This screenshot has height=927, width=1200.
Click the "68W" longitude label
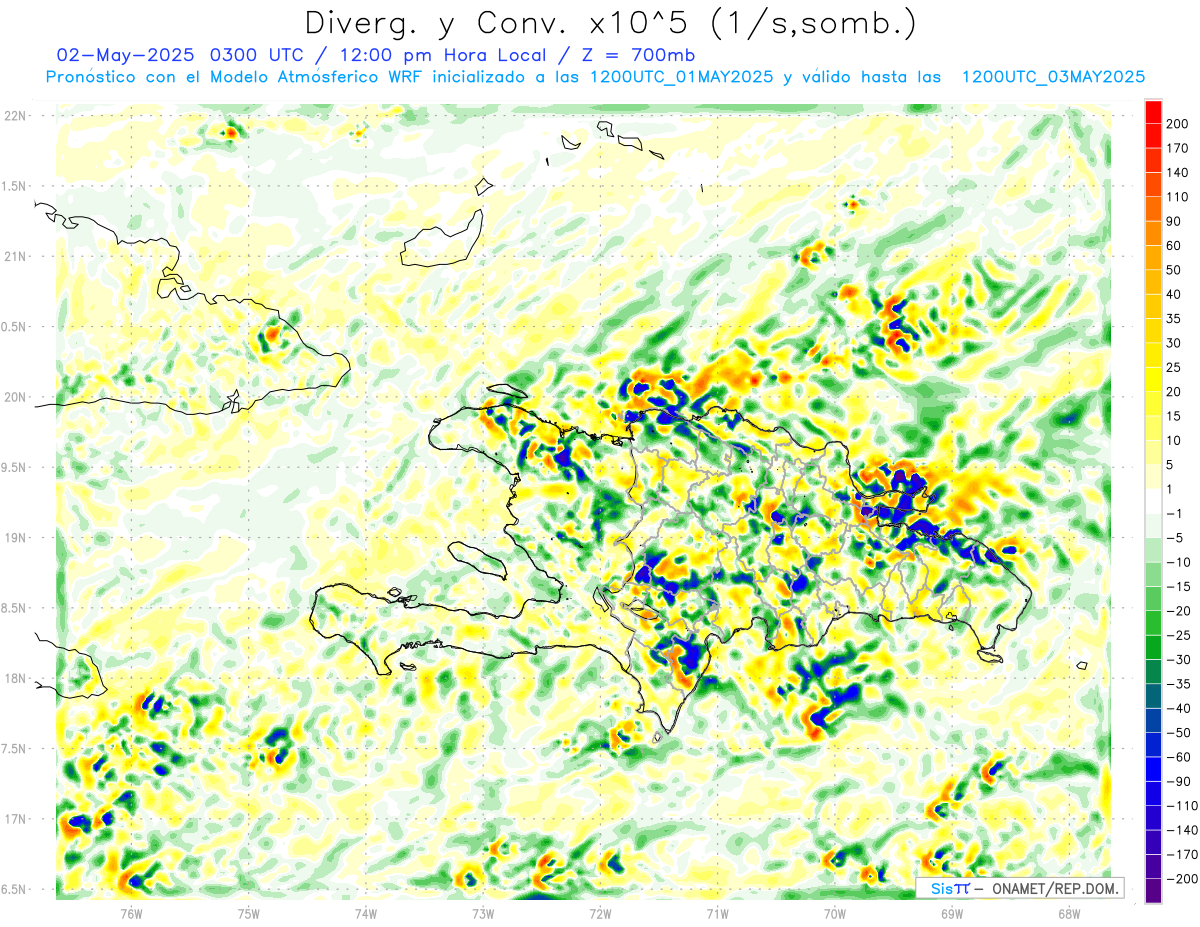1068,913
